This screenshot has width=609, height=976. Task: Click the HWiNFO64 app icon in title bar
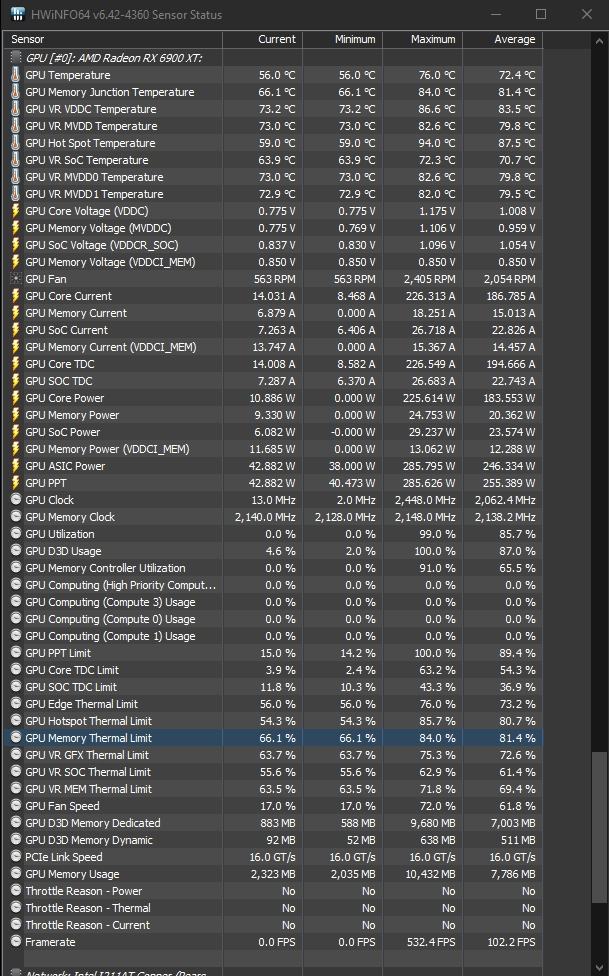coord(17,13)
